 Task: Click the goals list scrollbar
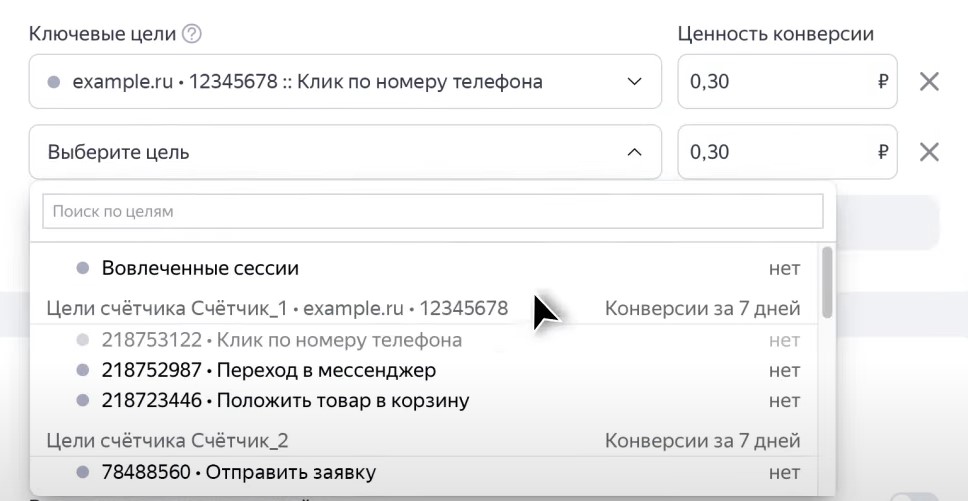pos(826,280)
